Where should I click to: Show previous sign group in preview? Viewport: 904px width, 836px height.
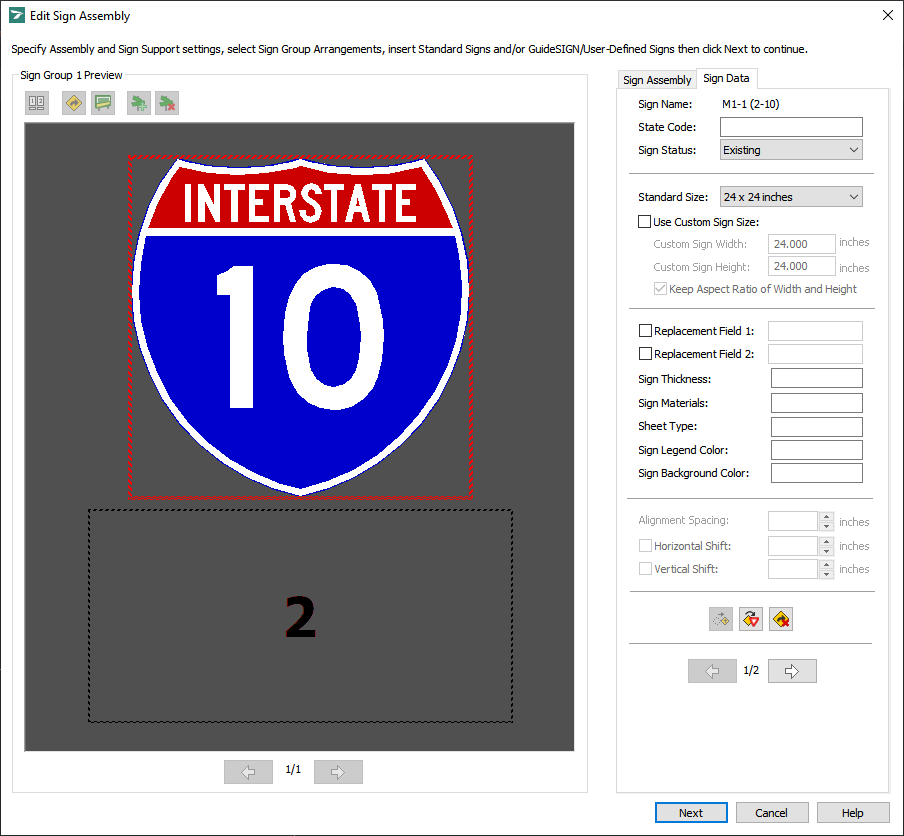[248, 772]
